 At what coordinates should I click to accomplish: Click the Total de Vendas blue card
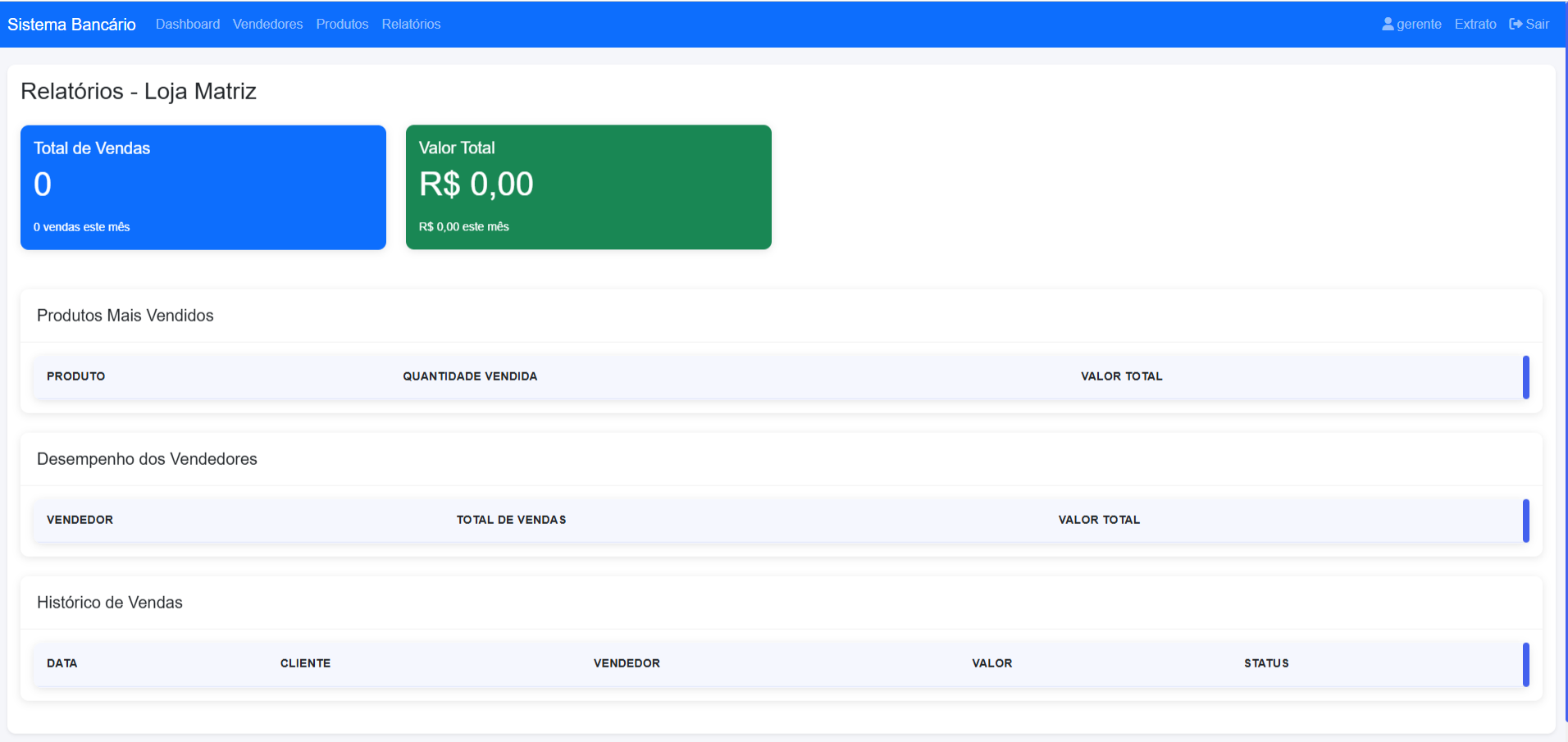(203, 187)
